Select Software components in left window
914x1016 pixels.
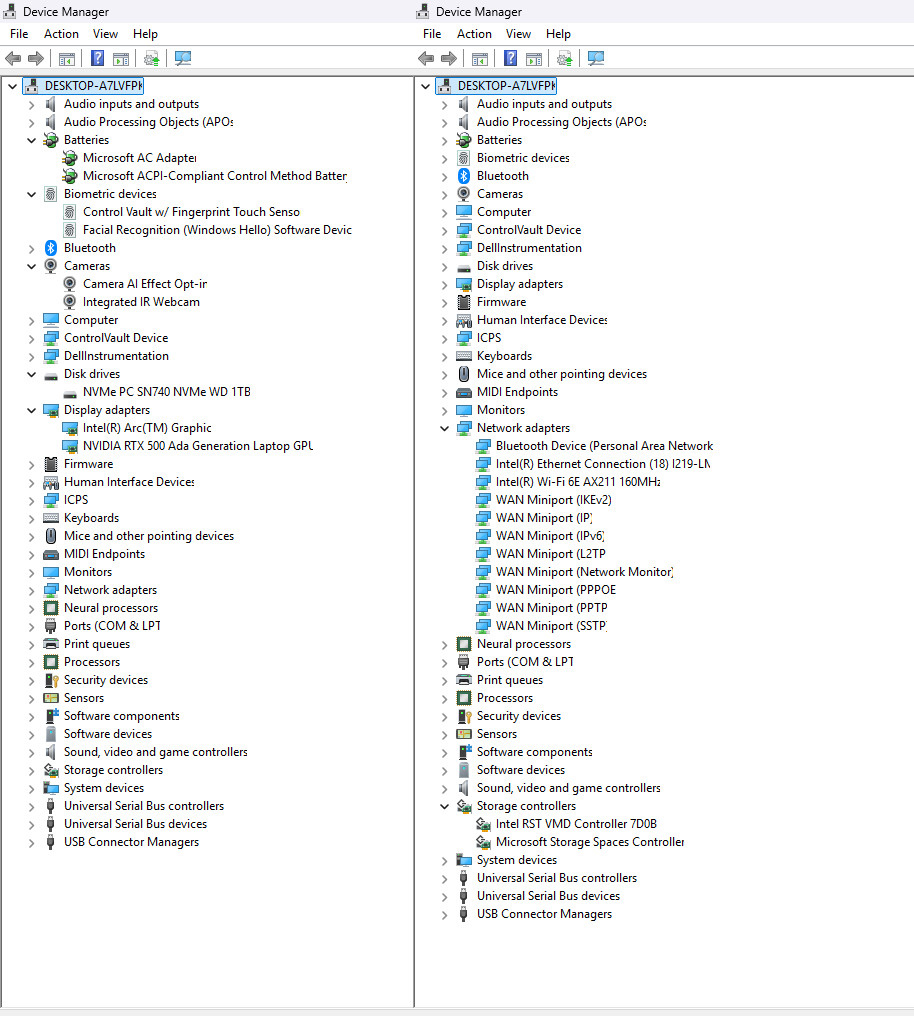pos(122,715)
